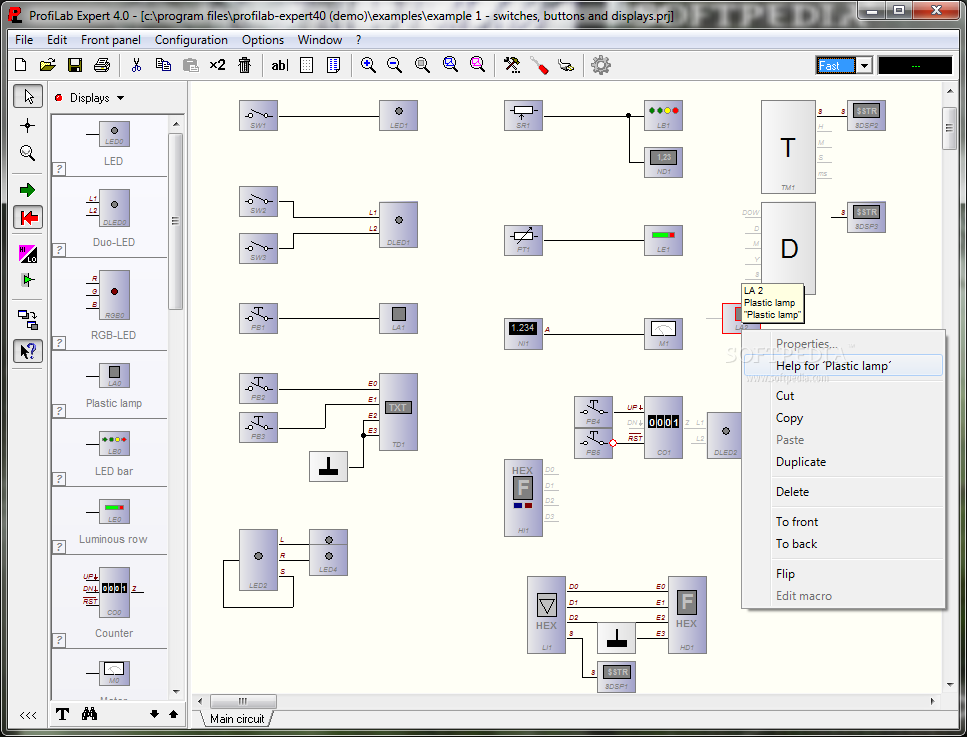The height and width of the screenshot is (737, 967).
Task: Click the binoculars search icon
Action: (x=89, y=714)
